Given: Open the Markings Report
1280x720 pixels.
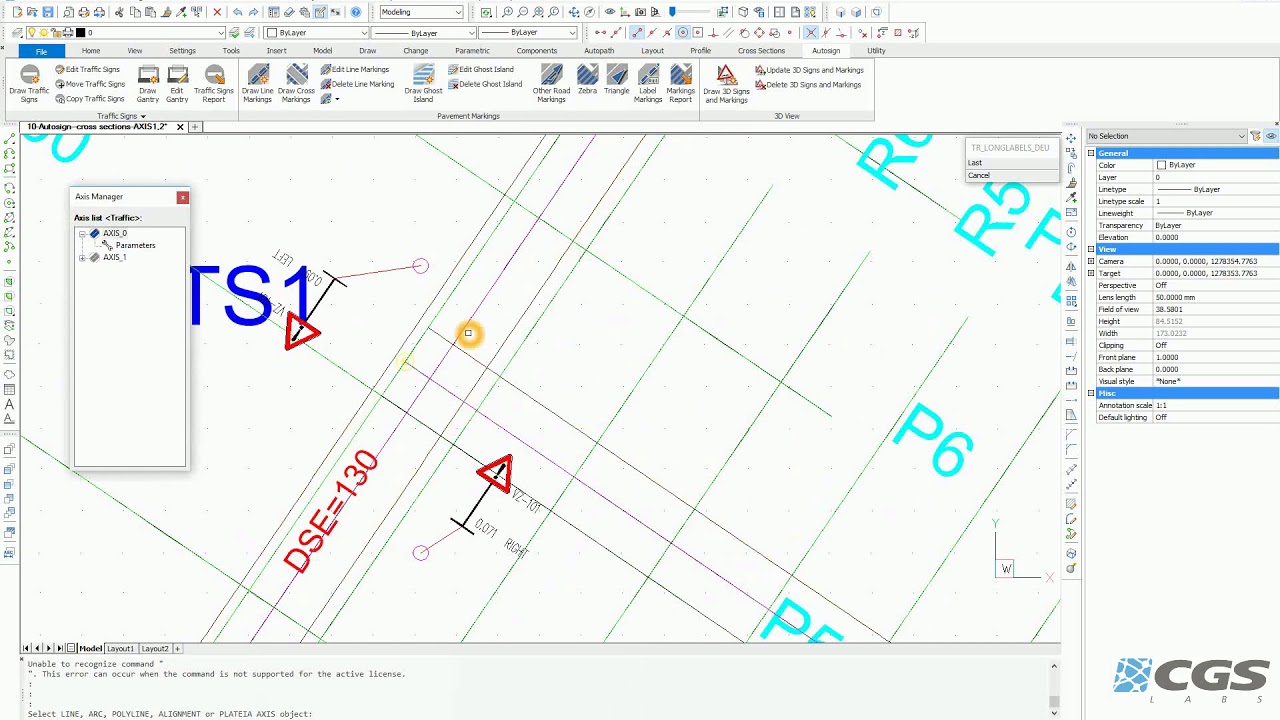Looking at the screenshot, I should [681, 83].
